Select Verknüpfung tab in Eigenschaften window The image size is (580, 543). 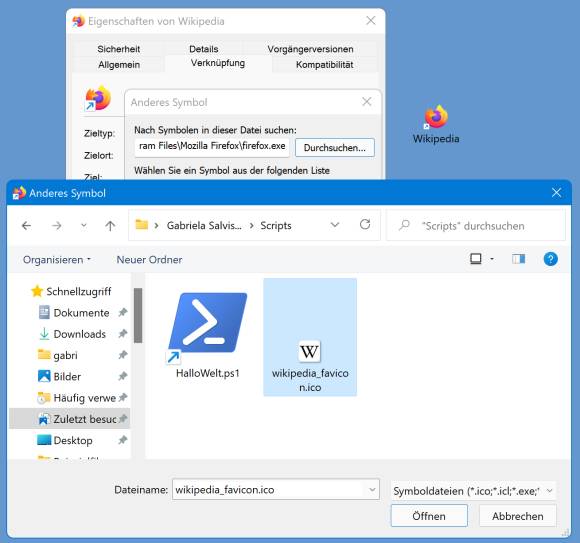click(x=218, y=63)
